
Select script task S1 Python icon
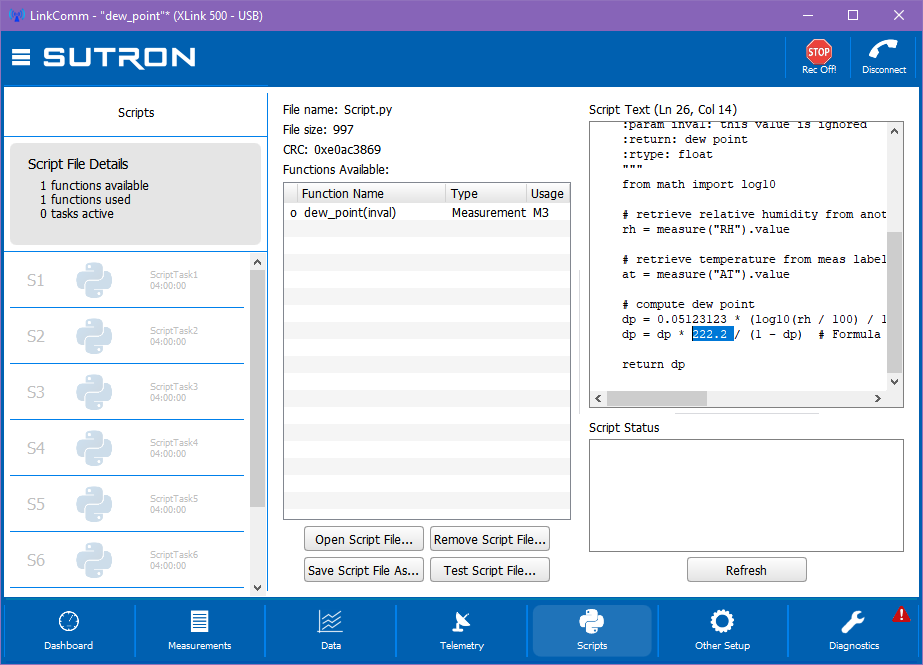[x=94, y=280]
